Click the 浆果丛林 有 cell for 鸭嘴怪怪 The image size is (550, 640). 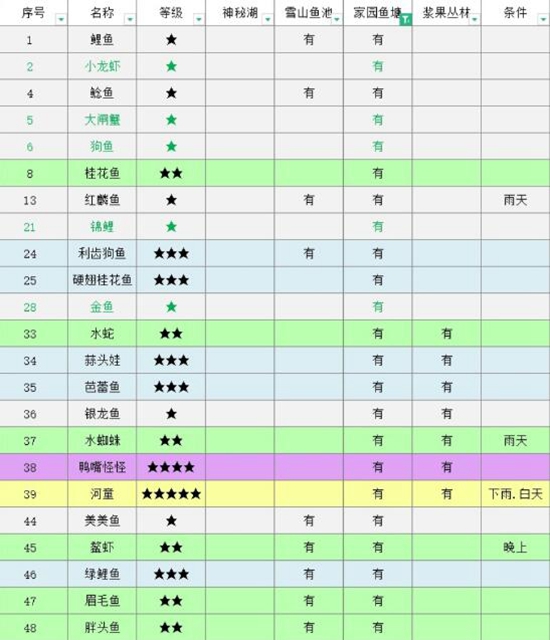click(x=447, y=467)
